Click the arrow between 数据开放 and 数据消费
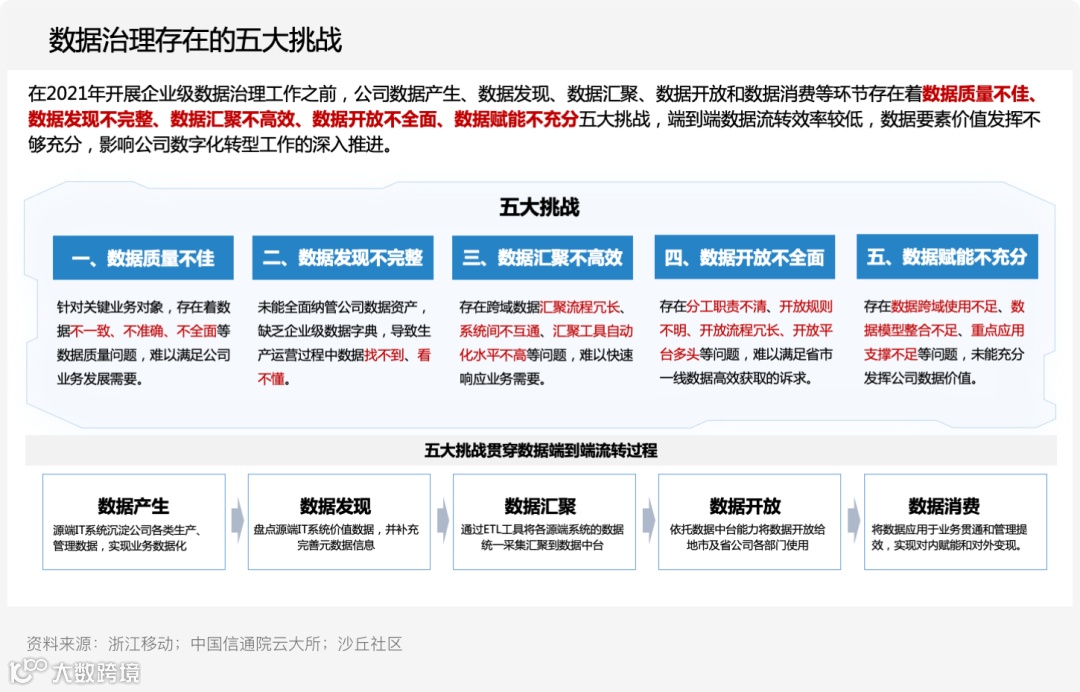This screenshot has height=692, width=1080. coord(853,520)
